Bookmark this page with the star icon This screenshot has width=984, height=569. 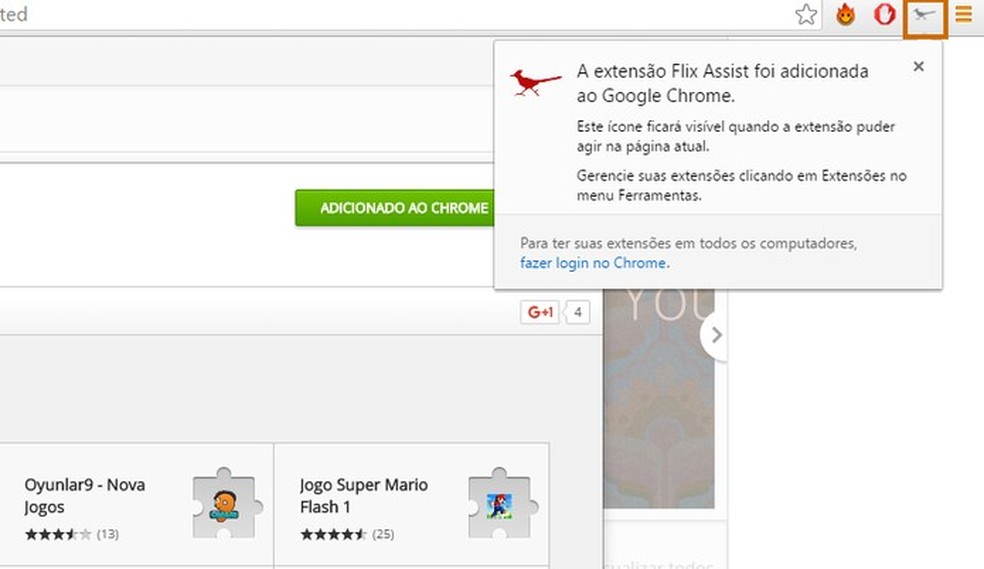point(806,14)
